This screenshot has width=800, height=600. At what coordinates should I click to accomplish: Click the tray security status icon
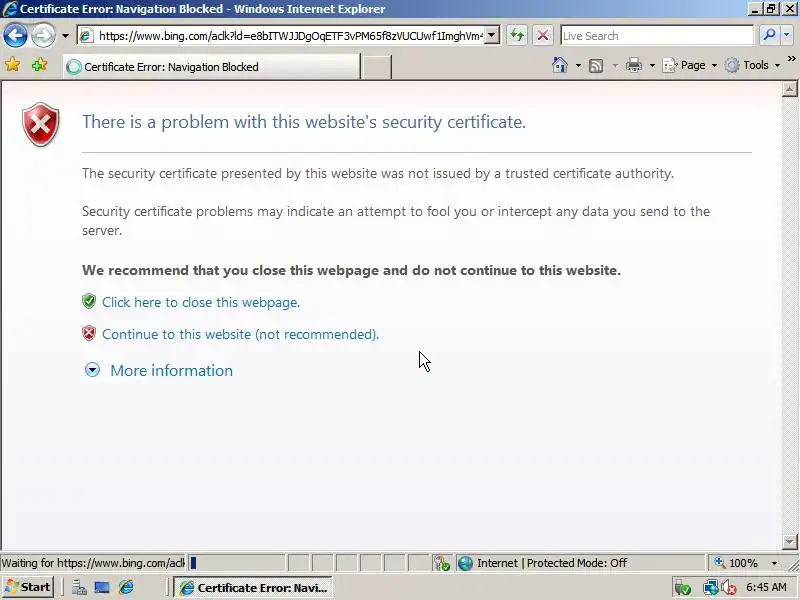pos(683,588)
